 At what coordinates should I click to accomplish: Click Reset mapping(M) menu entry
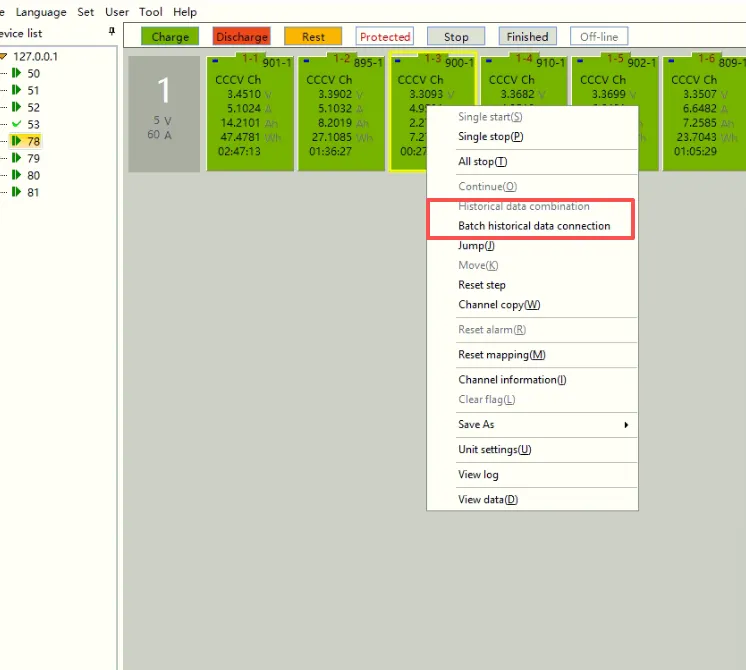click(x=532, y=355)
